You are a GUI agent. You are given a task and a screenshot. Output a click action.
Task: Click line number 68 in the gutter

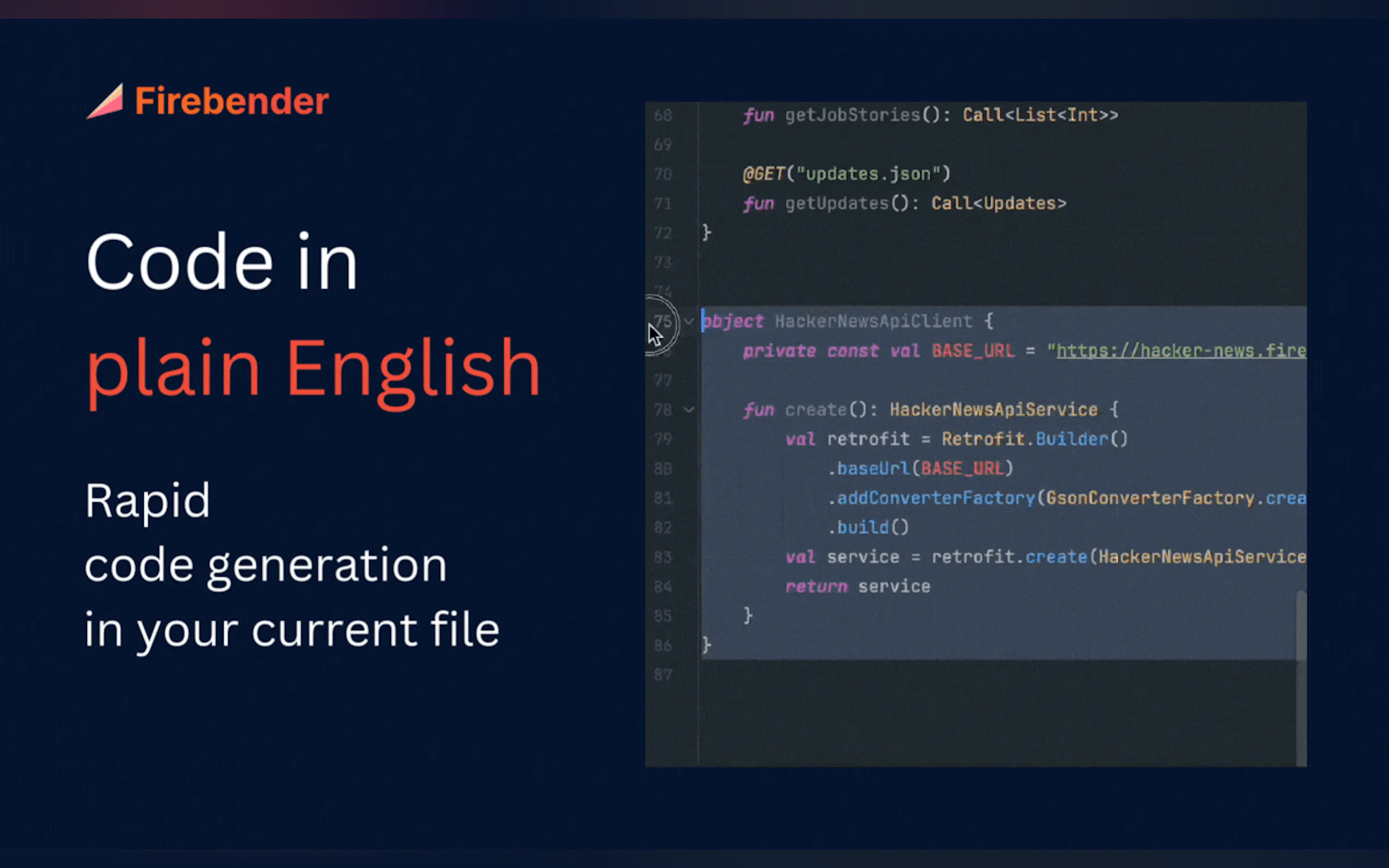663,115
